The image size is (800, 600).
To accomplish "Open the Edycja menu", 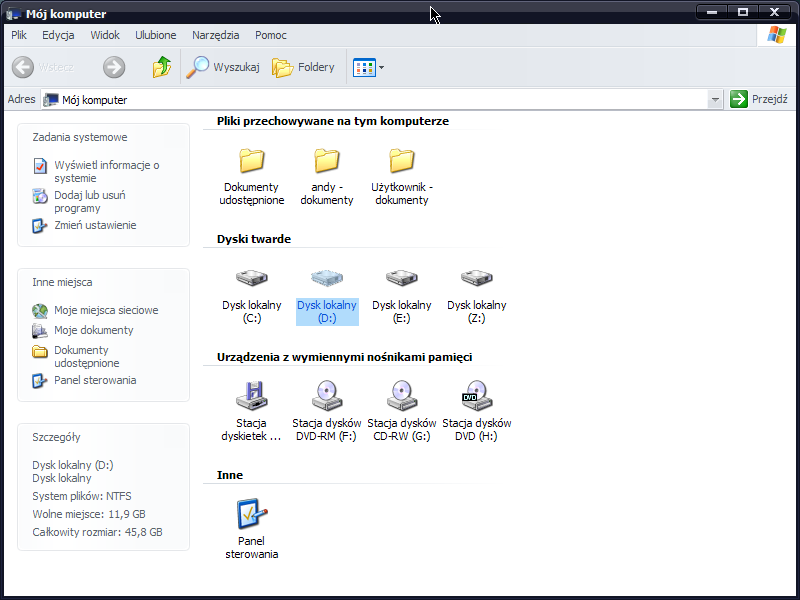I will (58, 35).
